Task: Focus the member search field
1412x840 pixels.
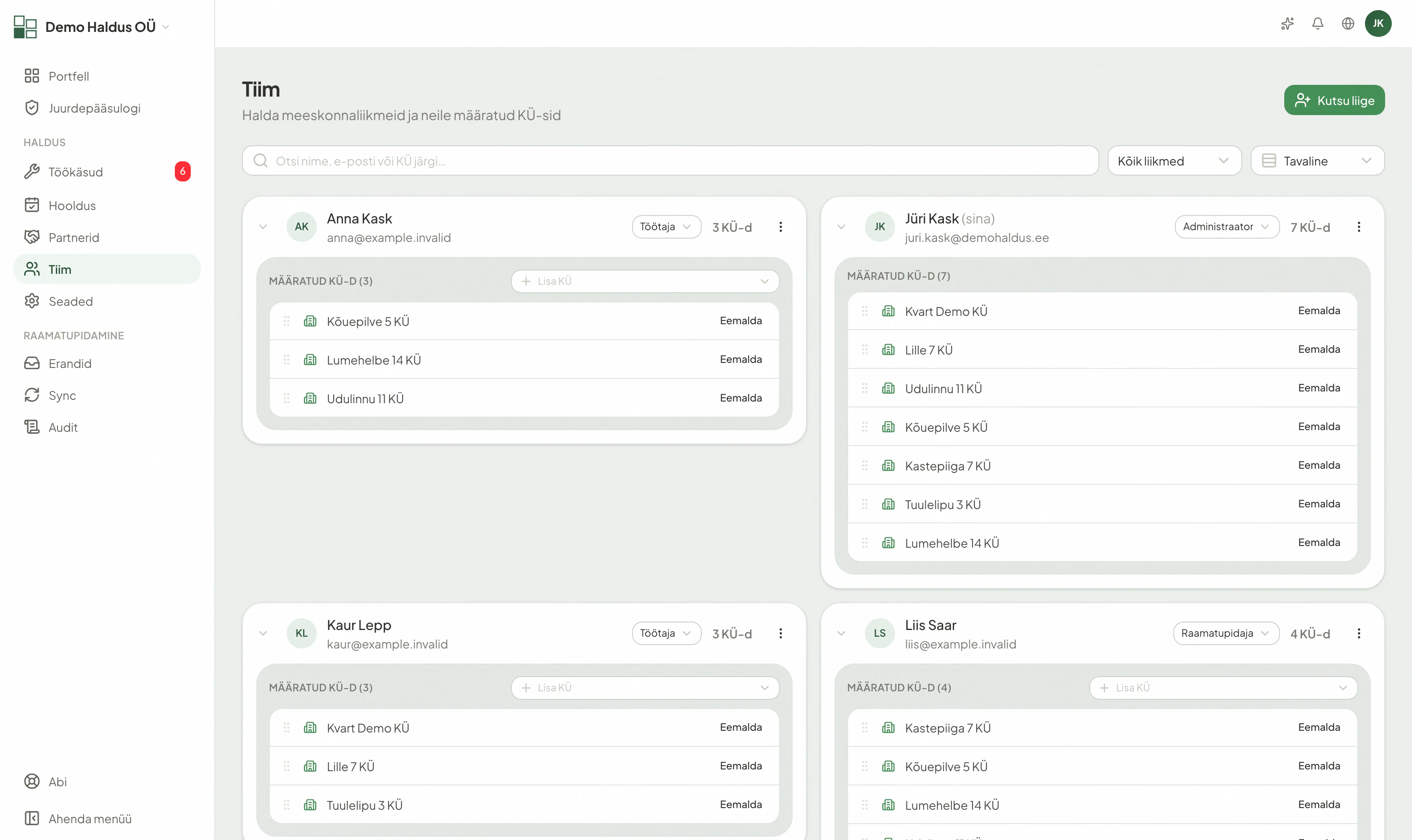Action: [x=670, y=161]
